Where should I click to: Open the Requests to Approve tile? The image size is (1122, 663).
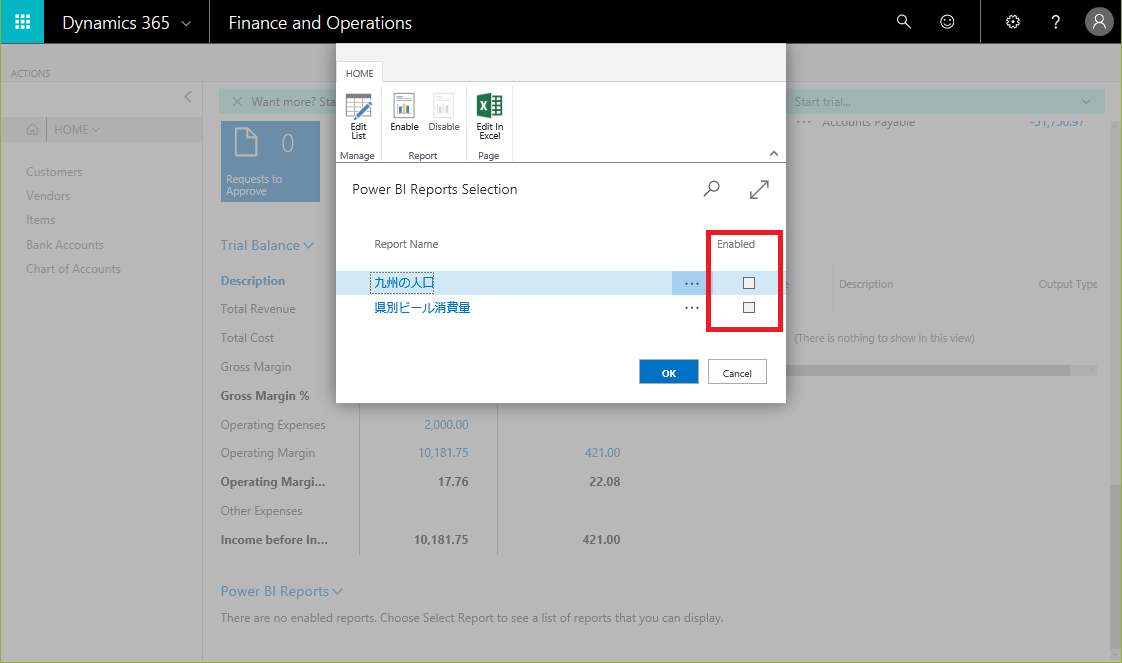pos(270,161)
